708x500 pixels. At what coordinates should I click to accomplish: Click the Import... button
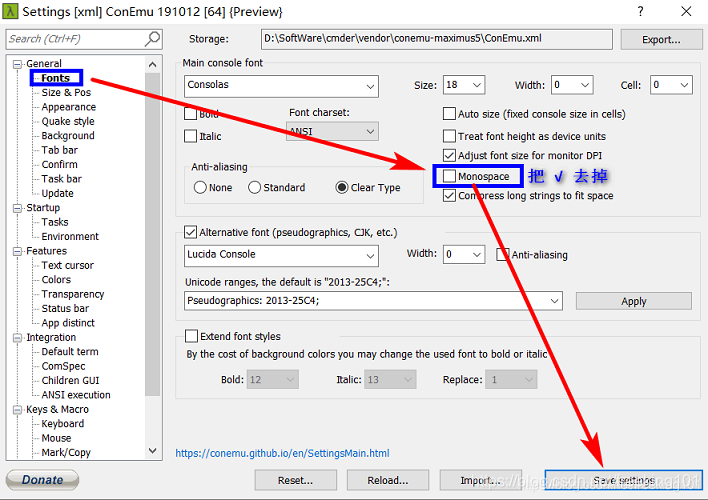(x=480, y=480)
